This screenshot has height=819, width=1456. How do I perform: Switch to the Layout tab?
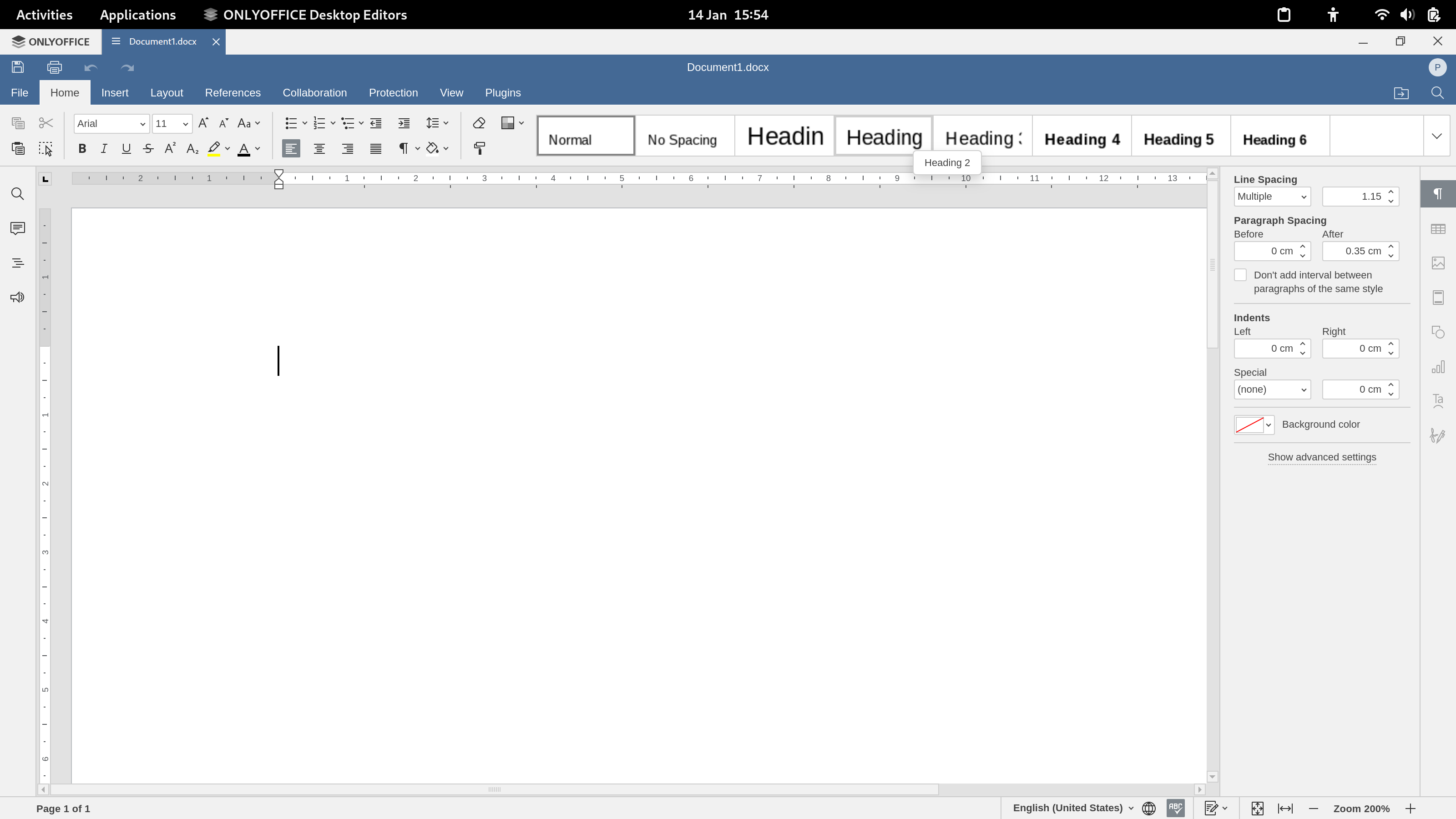pyautogui.click(x=167, y=93)
